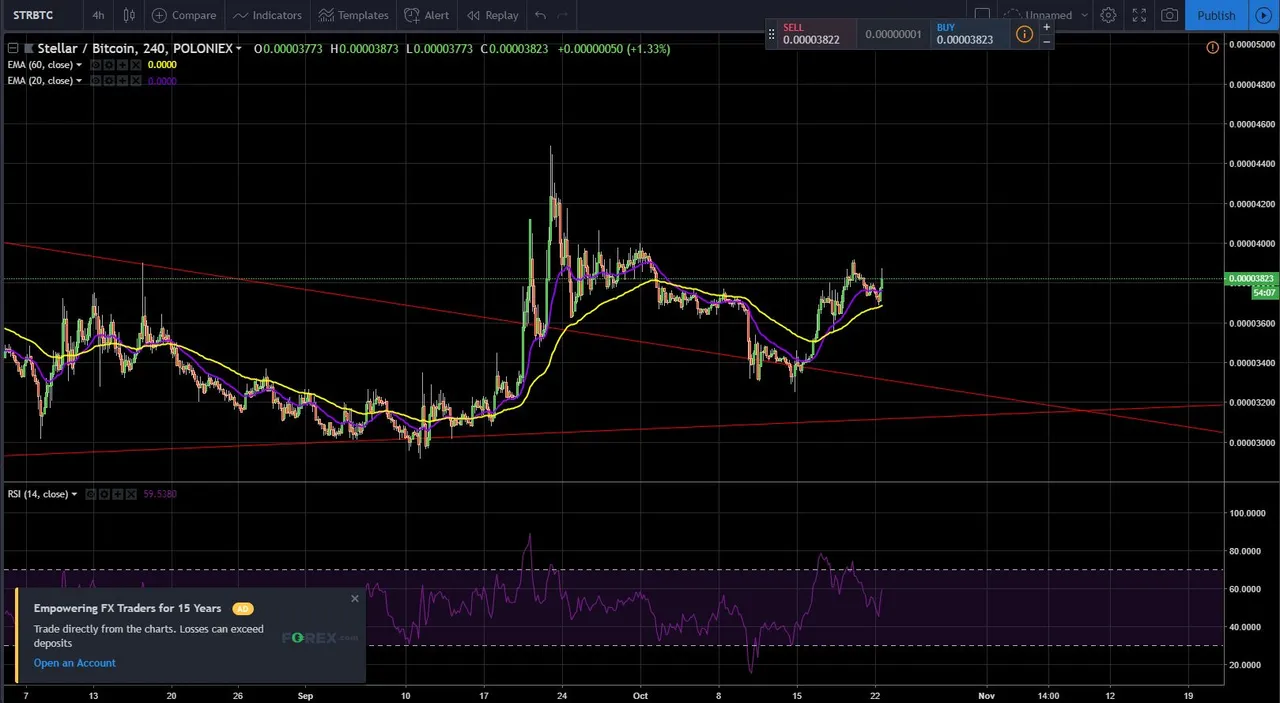Viewport: 1280px width, 703px height.
Task: Increase order quantity with plus stepper
Action: (1046, 27)
